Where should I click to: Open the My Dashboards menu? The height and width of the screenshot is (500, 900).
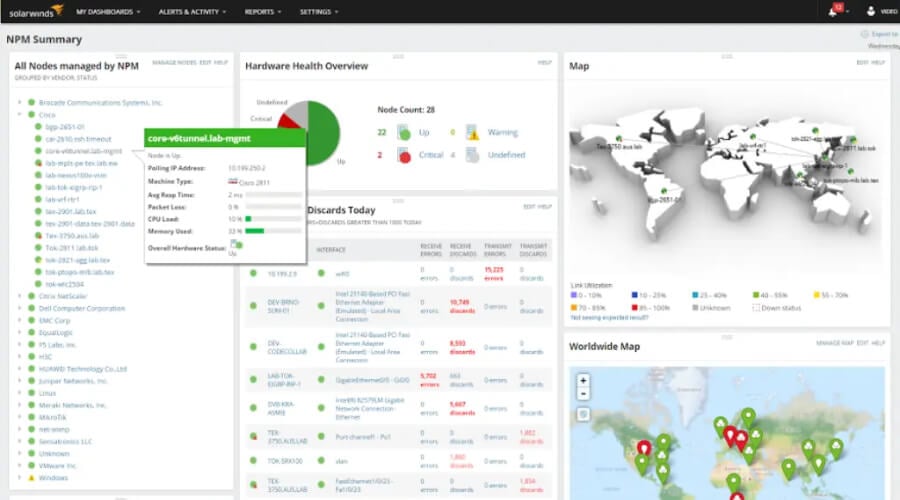tap(108, 11)
